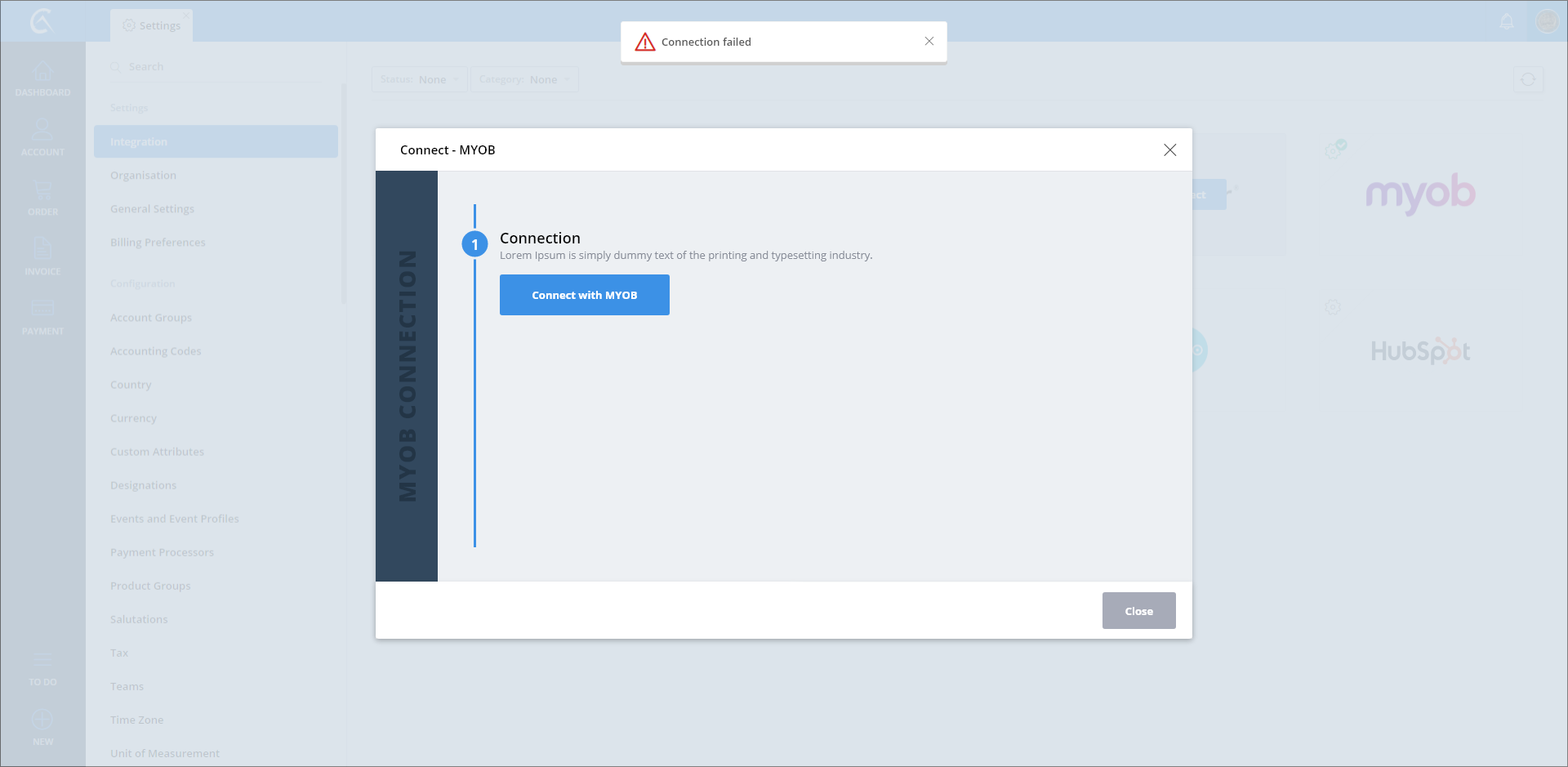Click the gear icon above HubSpot logo
Viewport: 1568px width, 767px height.
tap(1332, 307)
